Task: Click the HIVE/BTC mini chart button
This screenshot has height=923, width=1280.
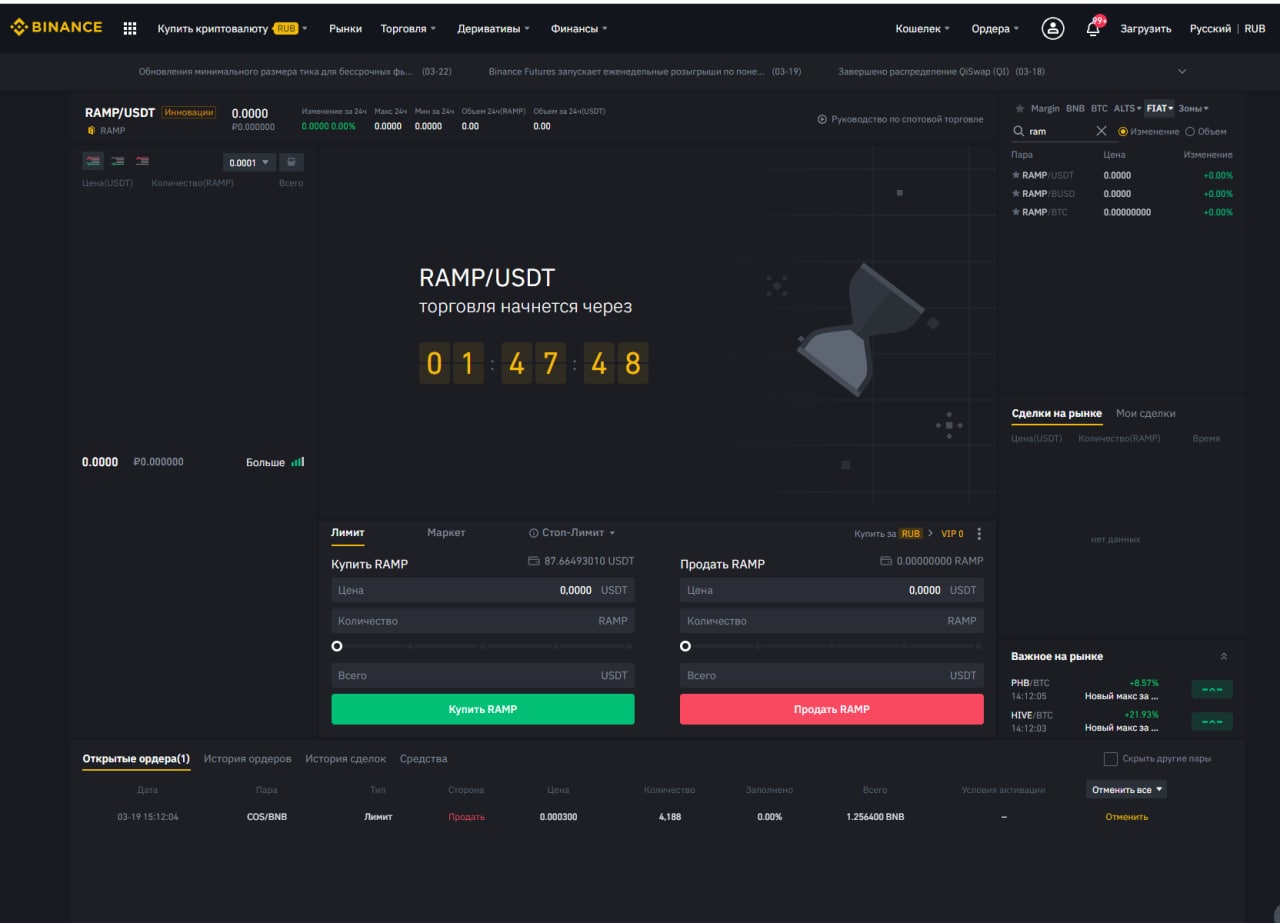Action: click(x=1212, y=721)
